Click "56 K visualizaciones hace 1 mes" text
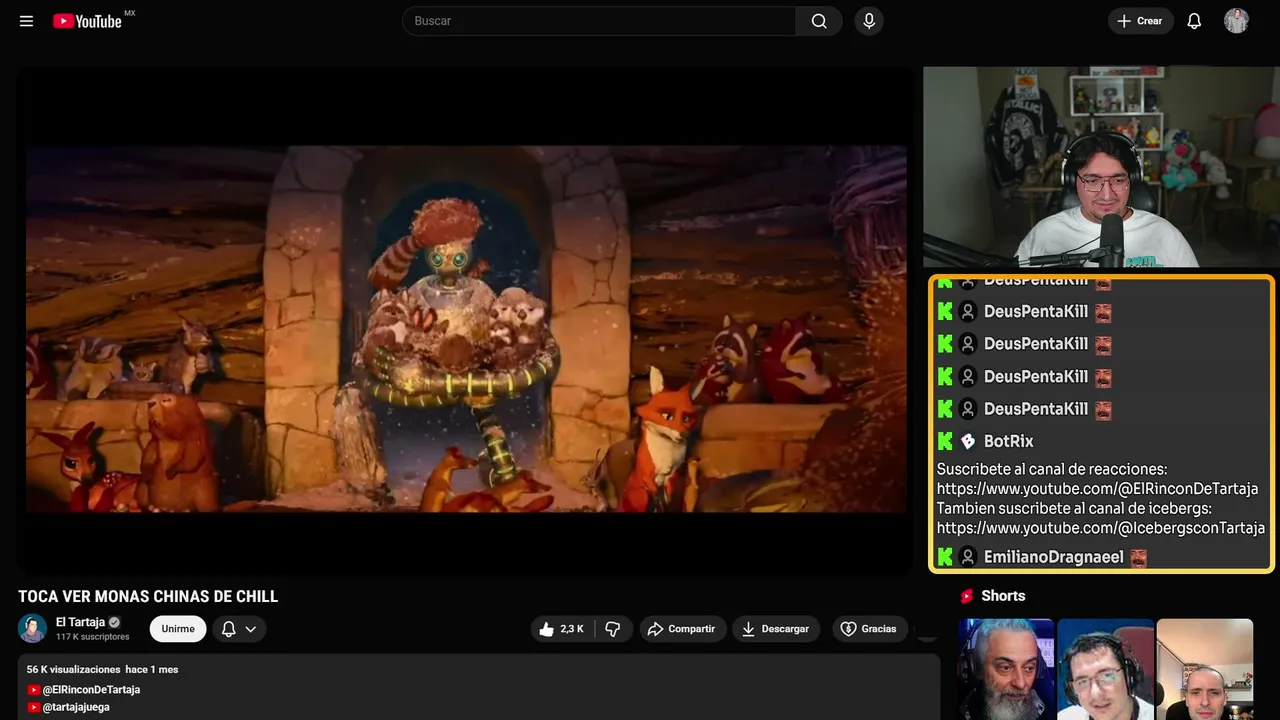The image size is (1280, 720). [103, 669]
